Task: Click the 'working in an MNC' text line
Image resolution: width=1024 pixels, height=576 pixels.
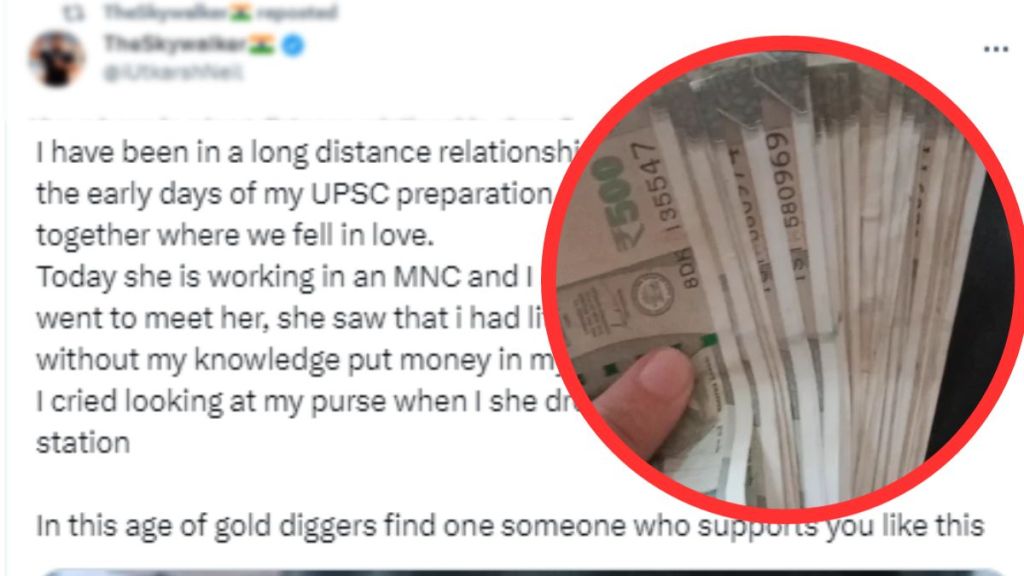Action: 285,277
